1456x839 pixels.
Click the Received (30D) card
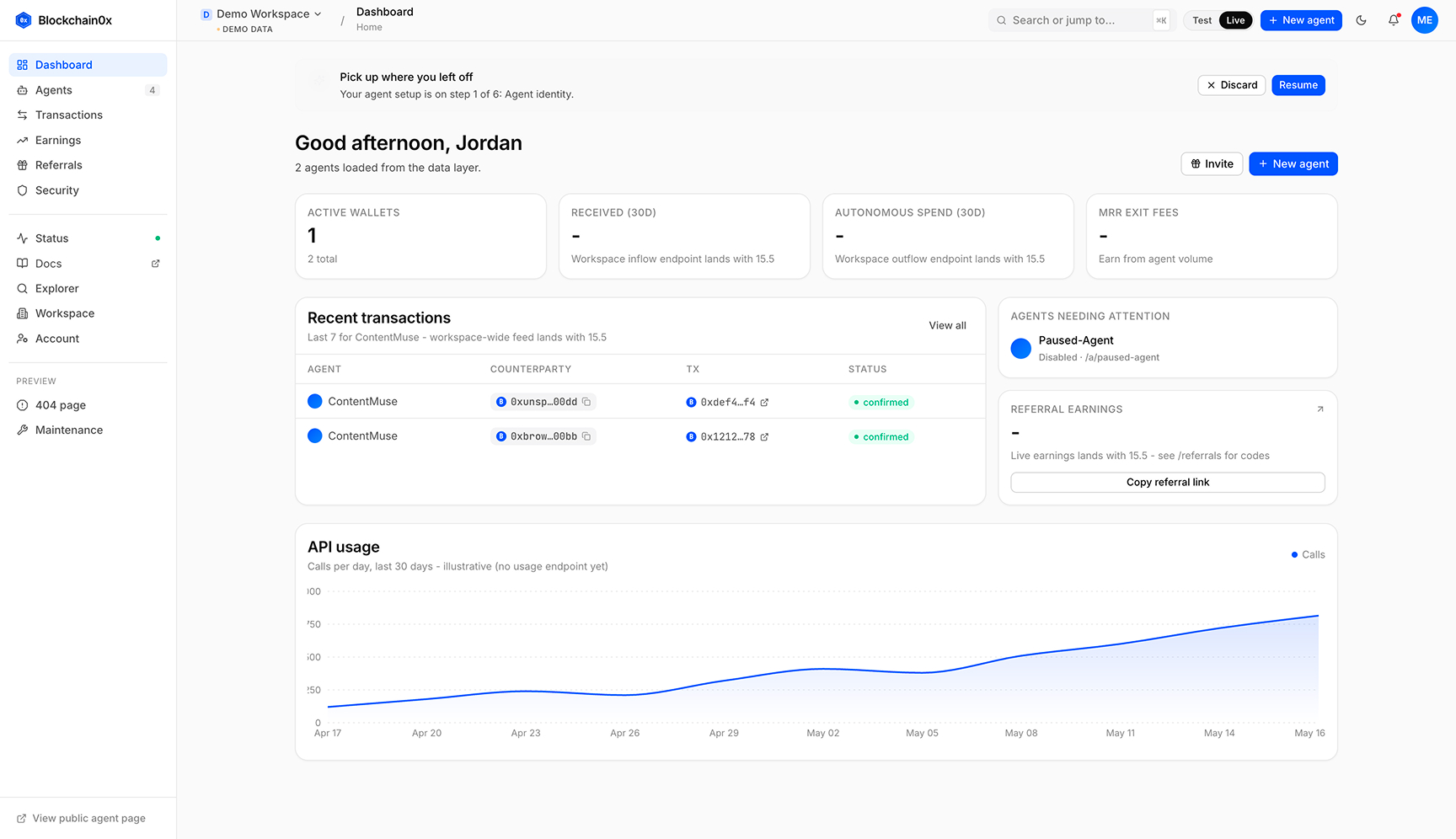click(x=684, y=237)
